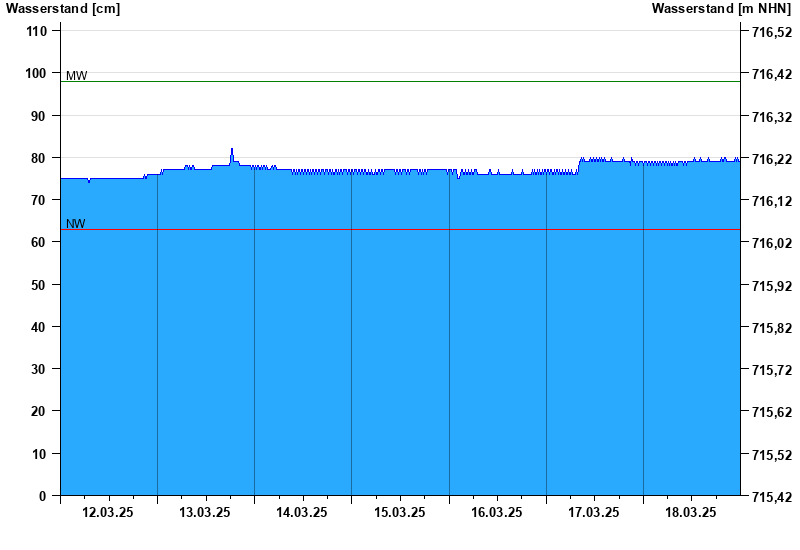800x550 pixels.
Task: Click the MW mean water label
Action: tap(77, 76)
